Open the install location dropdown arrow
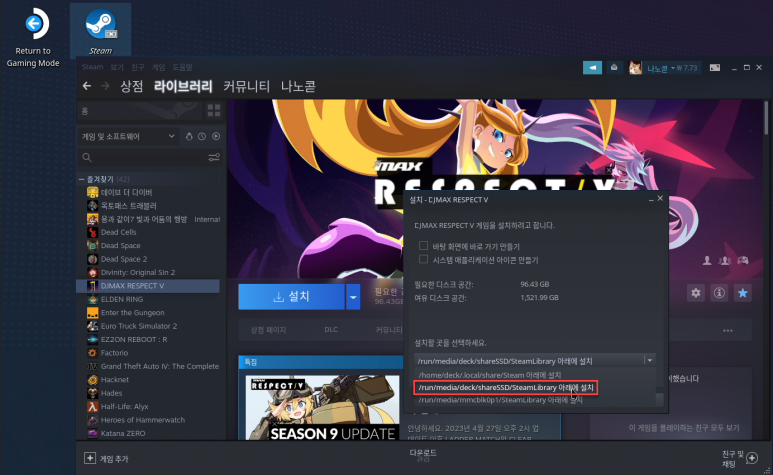 pyautogui.click(x=650, y=360)
